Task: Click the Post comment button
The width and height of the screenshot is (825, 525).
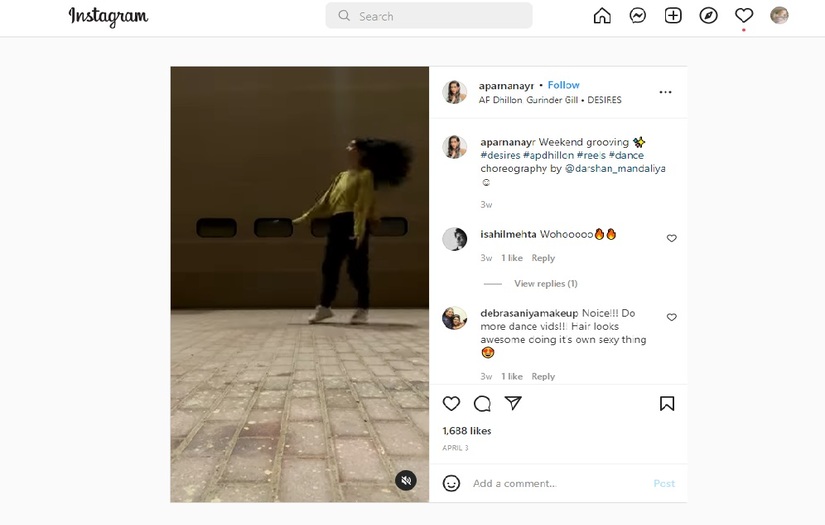Action: click(664, 483)
